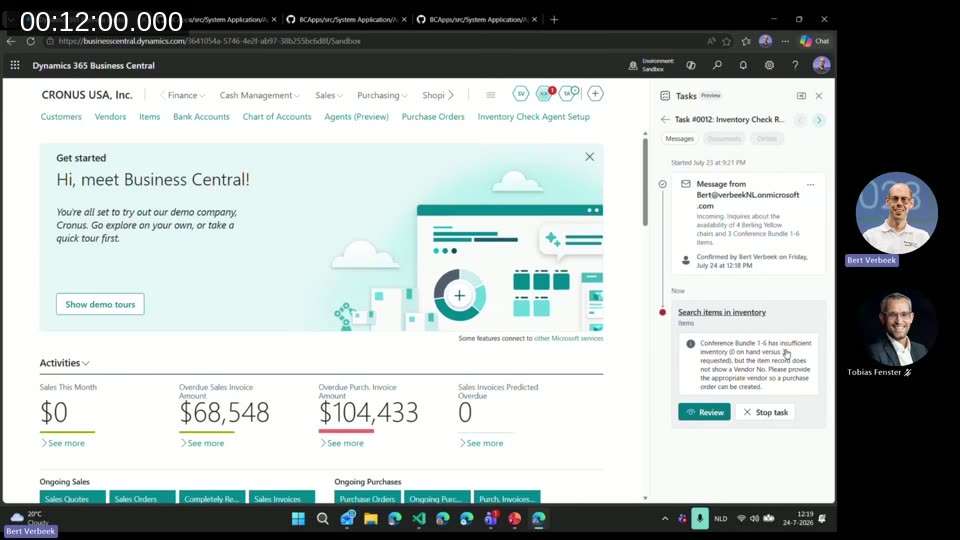Open the browser ellipsis menu
This screenshot has width=960, height=540.
[785, 41]
